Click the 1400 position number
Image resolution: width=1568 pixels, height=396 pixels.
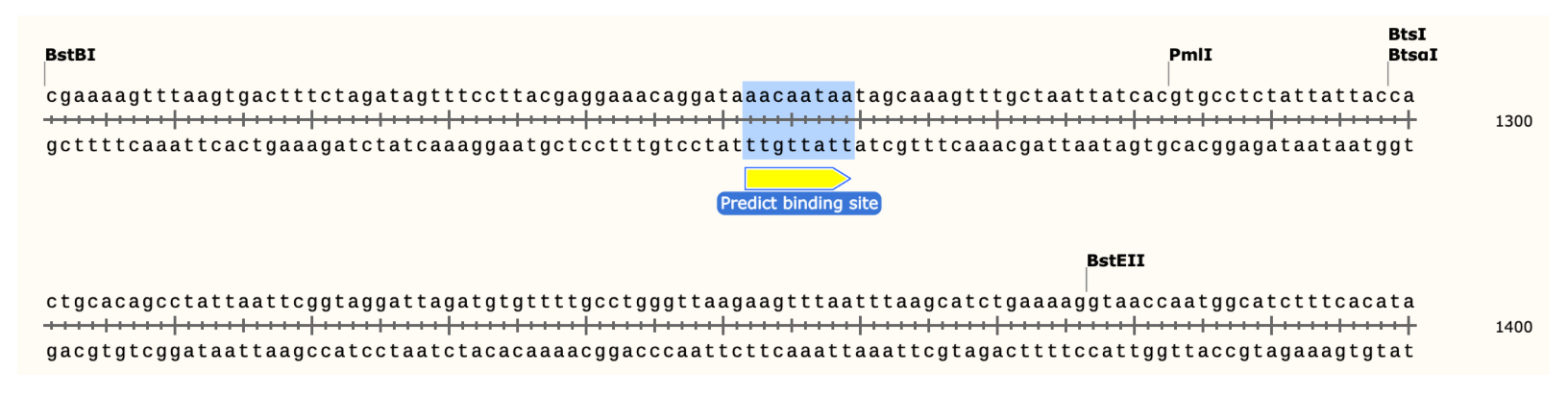tap(1513, 328)
